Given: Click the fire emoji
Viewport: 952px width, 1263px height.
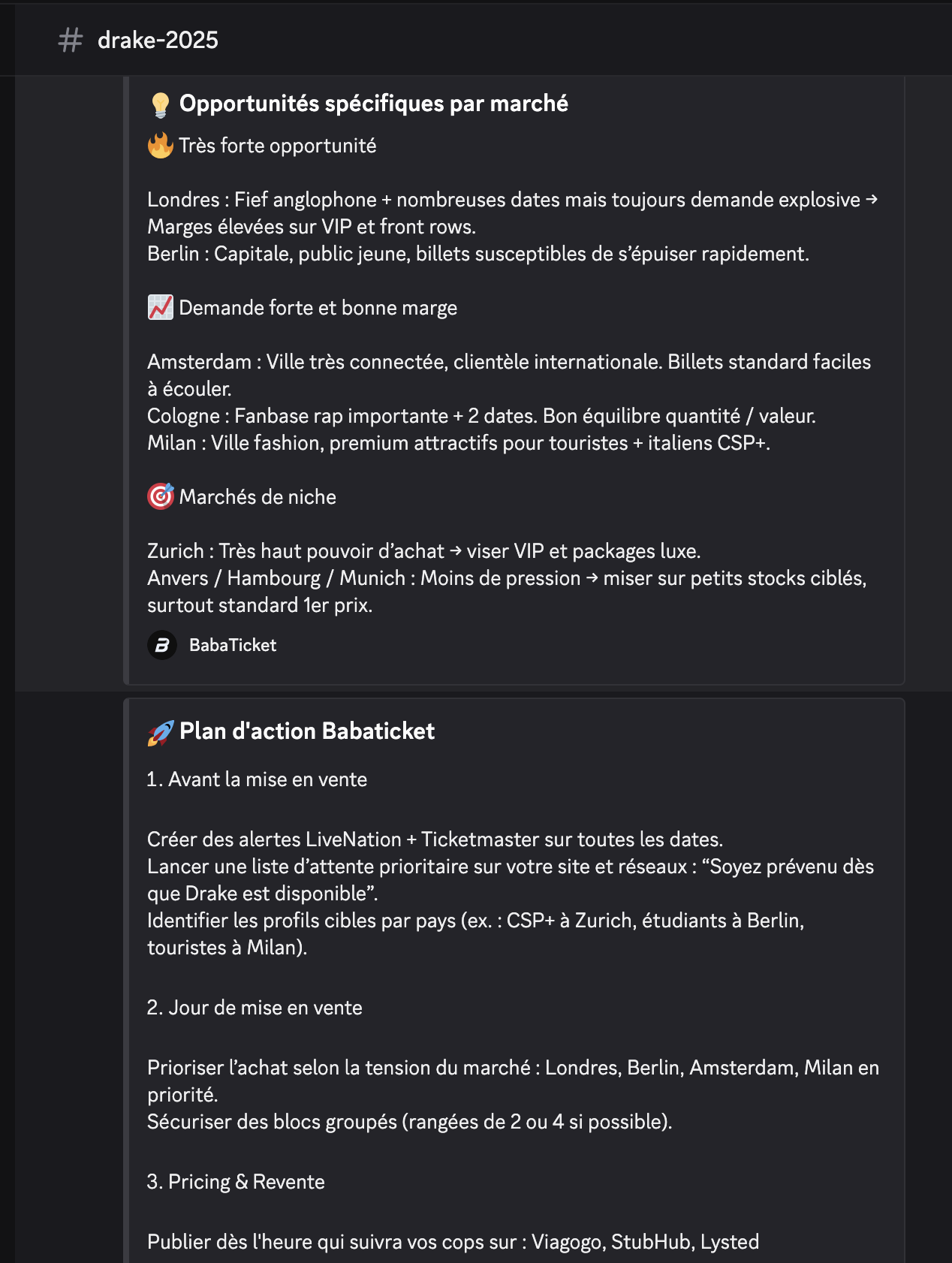Looking at the screenshot, I should (x=160, y=146).
